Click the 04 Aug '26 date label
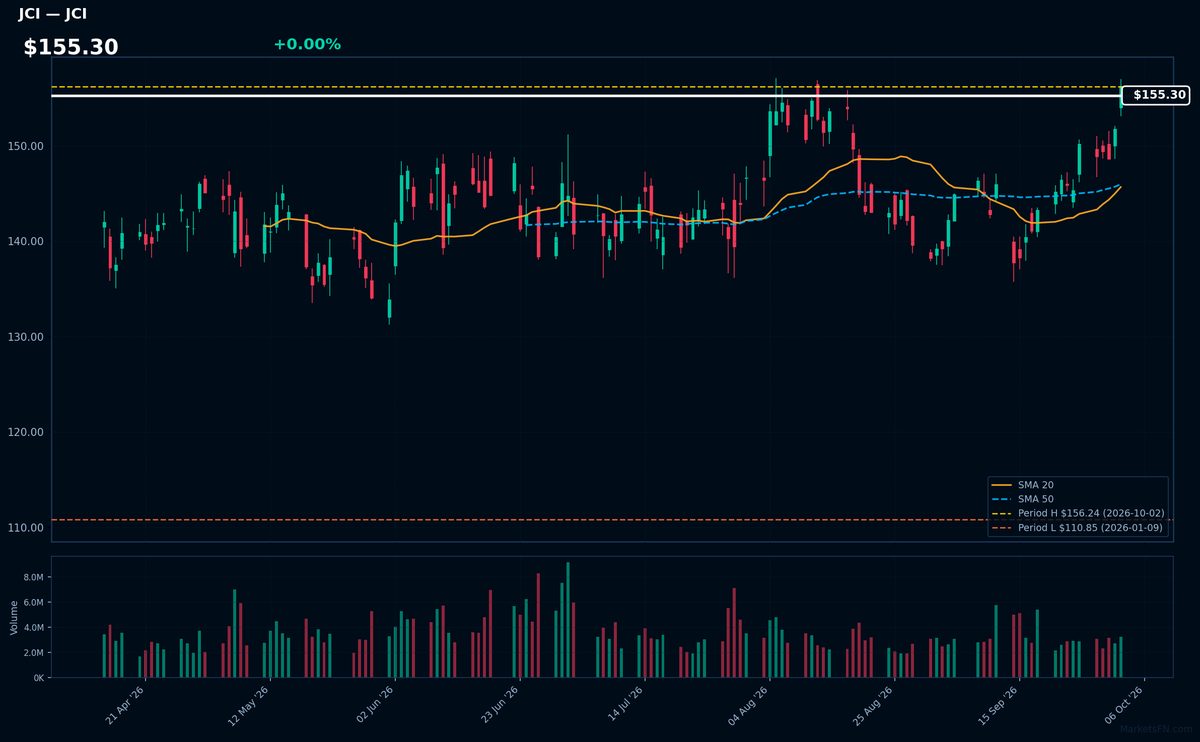This screenshot has height=742, width=1200. pos(748,705)
